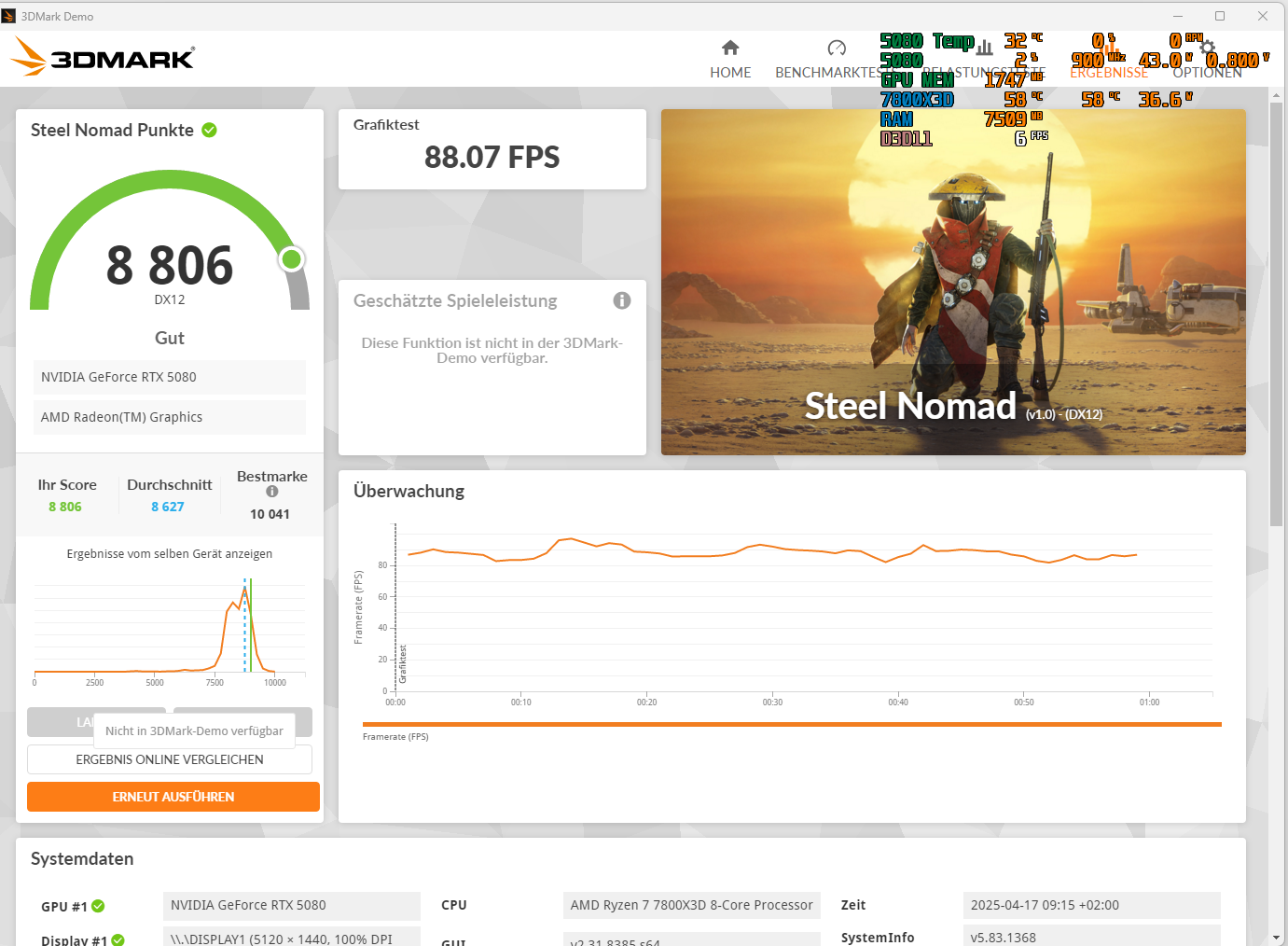Click the AMD Ryzen 7 7800X3D CPU field
The width and height of the screenshot is (1288, 946).
pyautogui.click(x=692, y=905)
